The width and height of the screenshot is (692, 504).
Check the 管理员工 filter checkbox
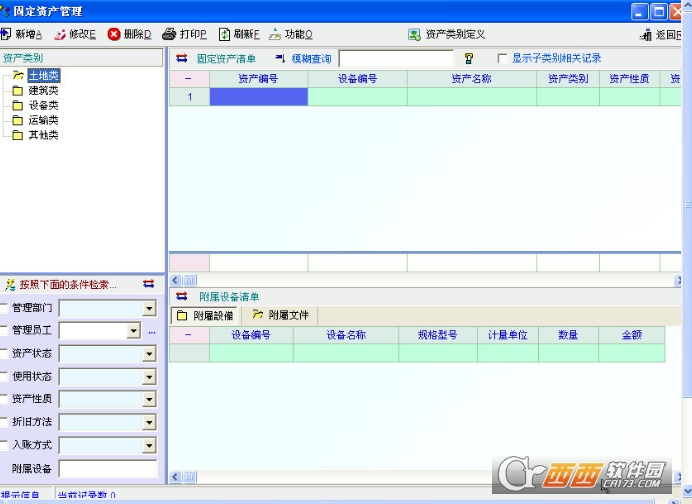tap(4, 330)
